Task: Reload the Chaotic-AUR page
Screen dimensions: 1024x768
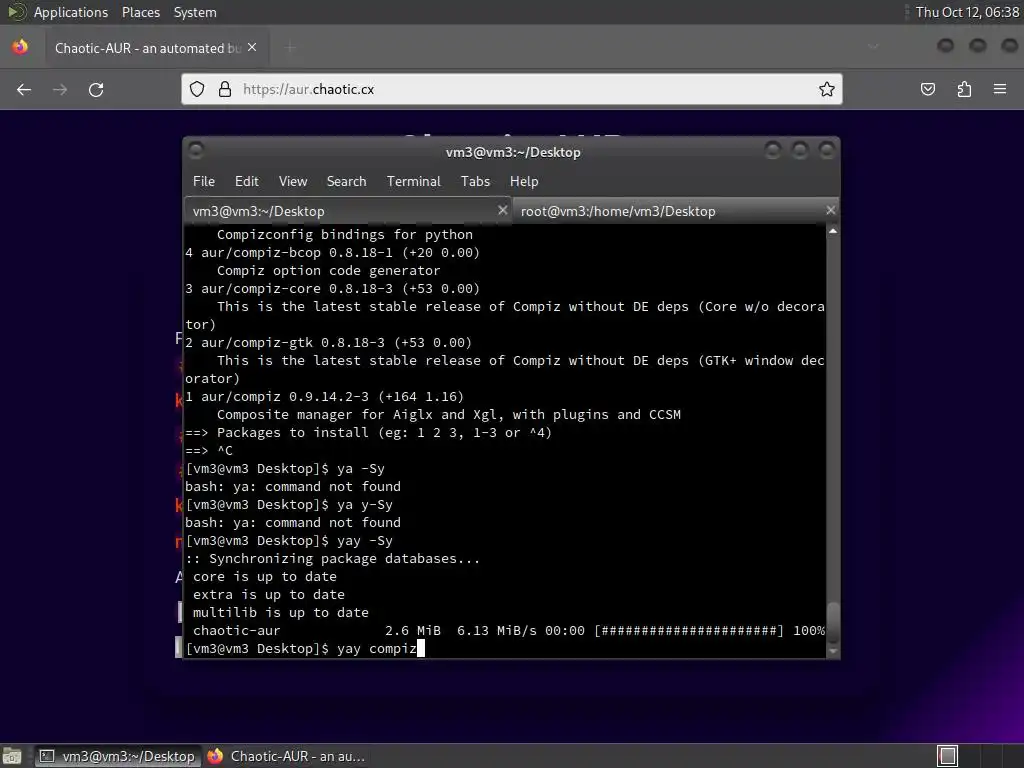Action: (96, 89)
